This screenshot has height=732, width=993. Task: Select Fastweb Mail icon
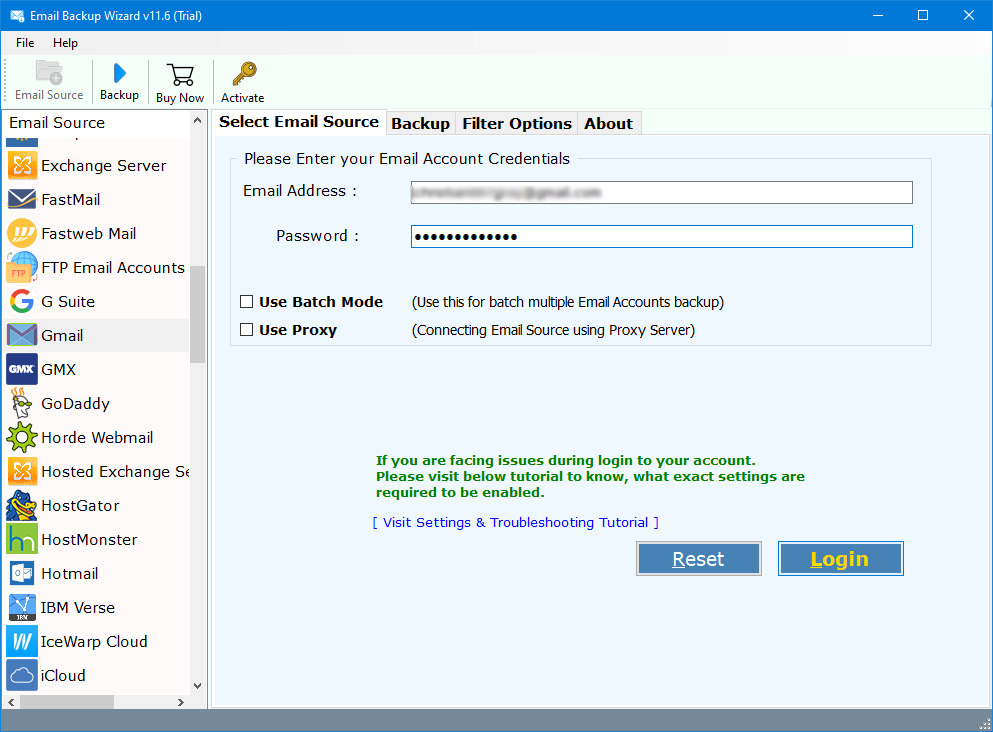coord(22,234)
